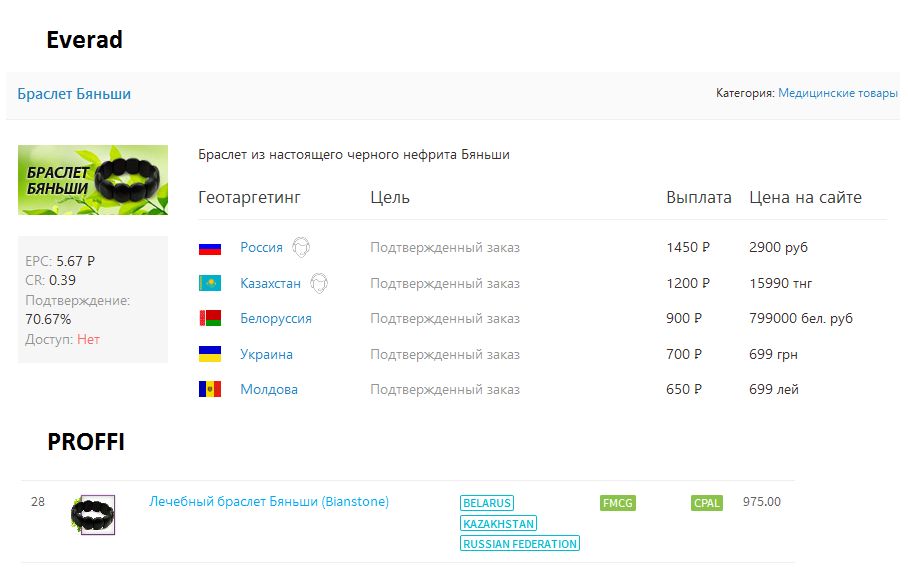Open the Медицинские товары category link
The width and height of the screenshot is (908, 576).
pos(837,93)
